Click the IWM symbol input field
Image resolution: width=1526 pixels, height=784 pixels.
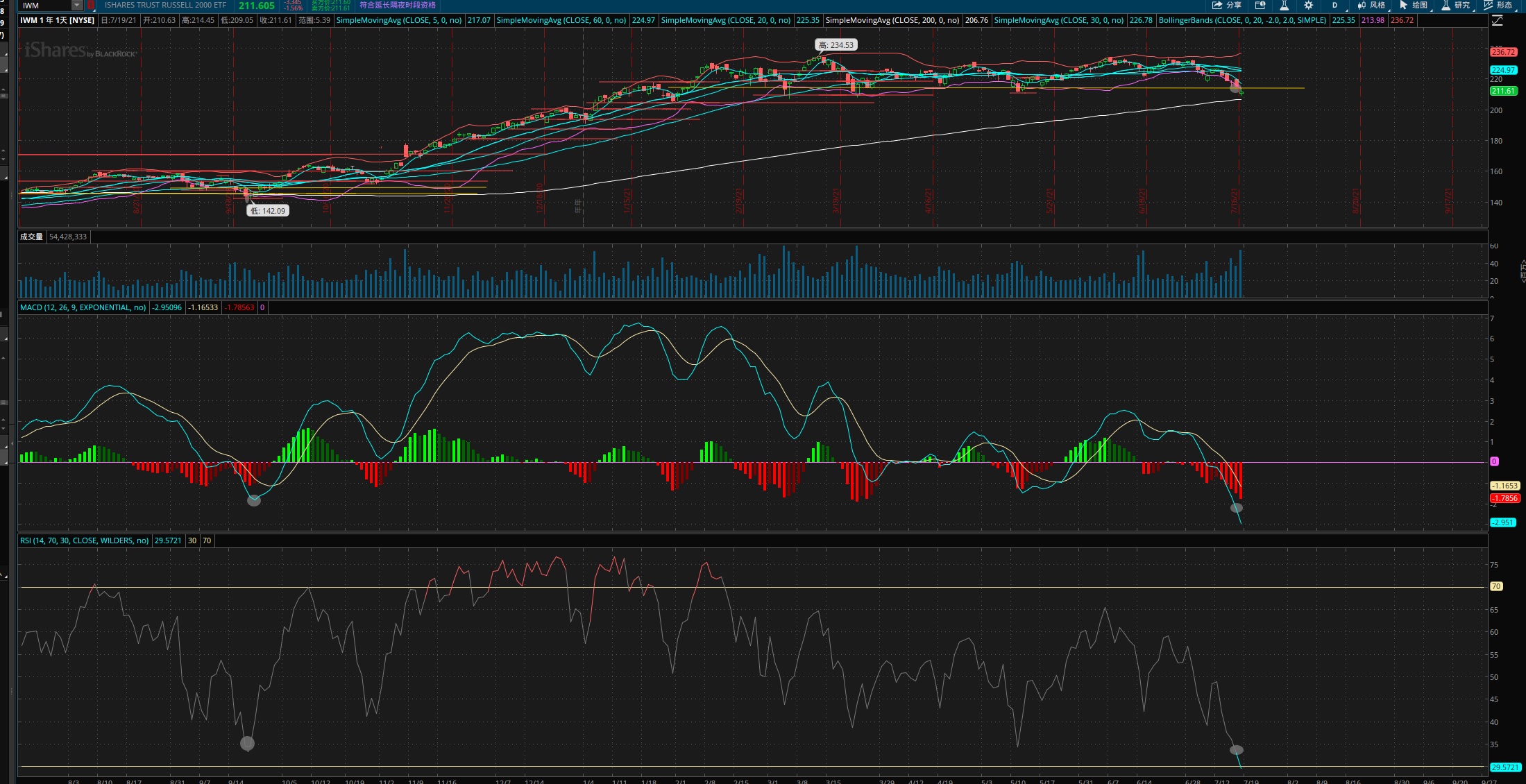coord(43,6)
